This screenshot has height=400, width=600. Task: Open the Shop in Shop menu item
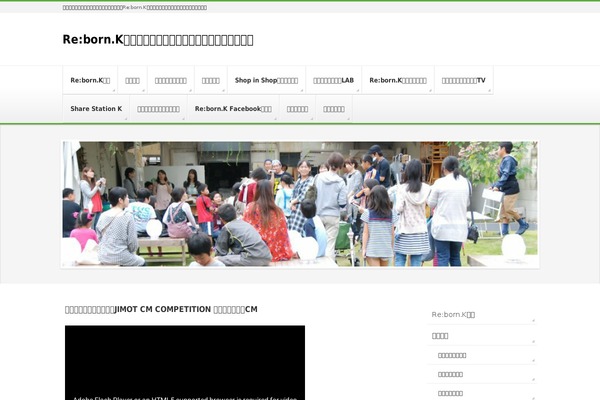(266, 80)
